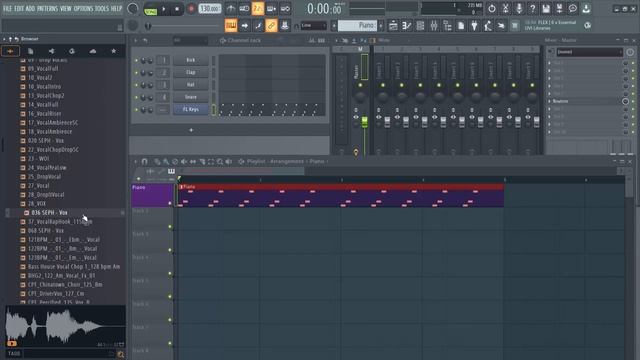The width and height of the screenshot is (640, 360).
Task: Open the Piano pattern selector
Action: 358,26
